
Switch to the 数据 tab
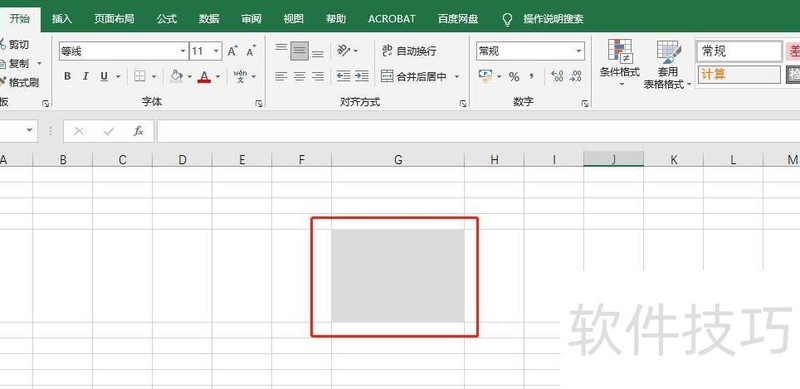click(209, 19)
